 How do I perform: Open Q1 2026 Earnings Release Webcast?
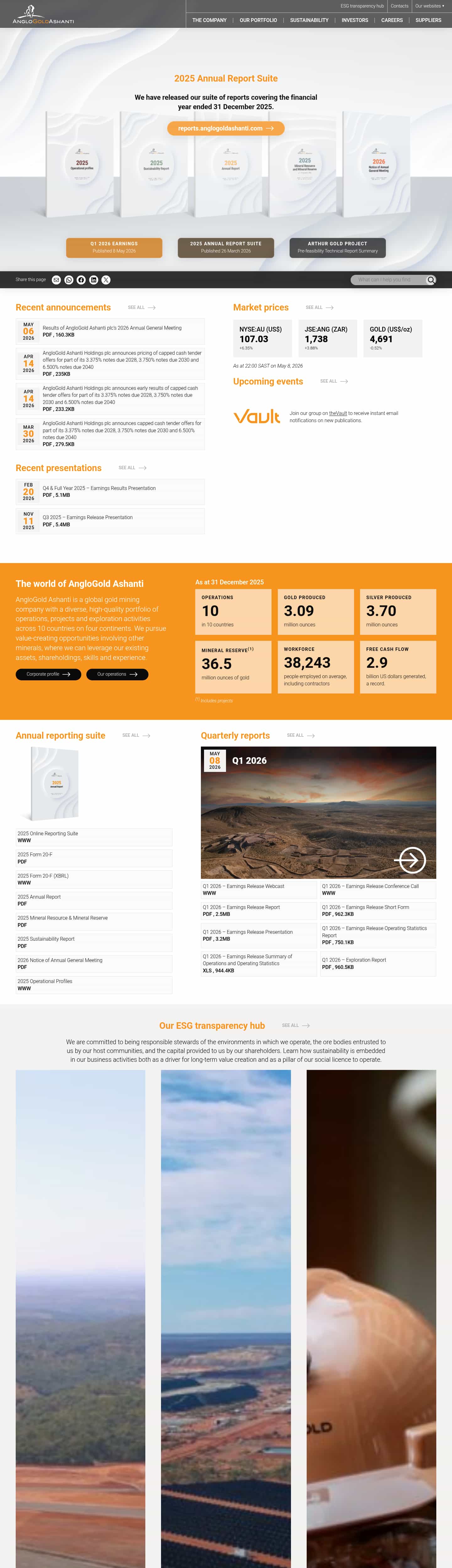[x=259, y=890]
